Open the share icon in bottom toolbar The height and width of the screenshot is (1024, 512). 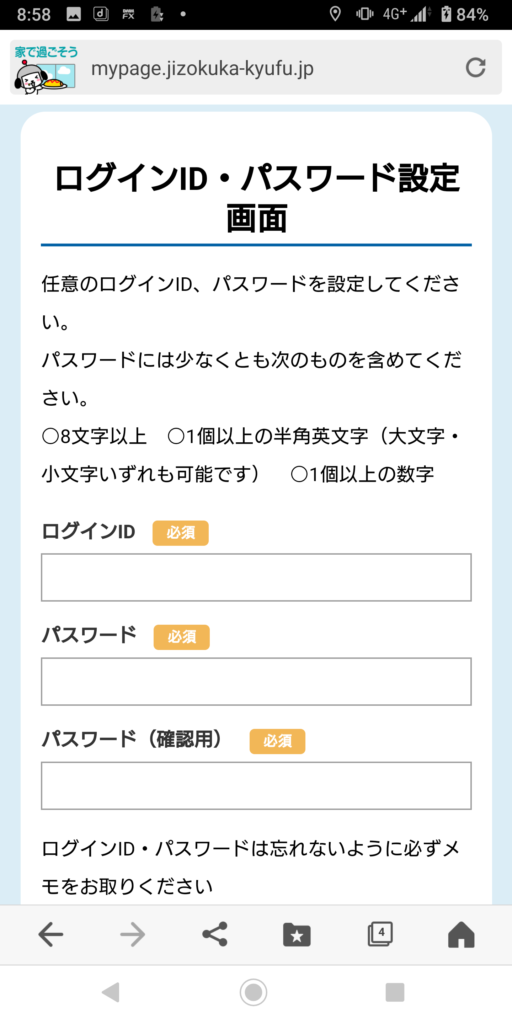(x=215, y=935)
